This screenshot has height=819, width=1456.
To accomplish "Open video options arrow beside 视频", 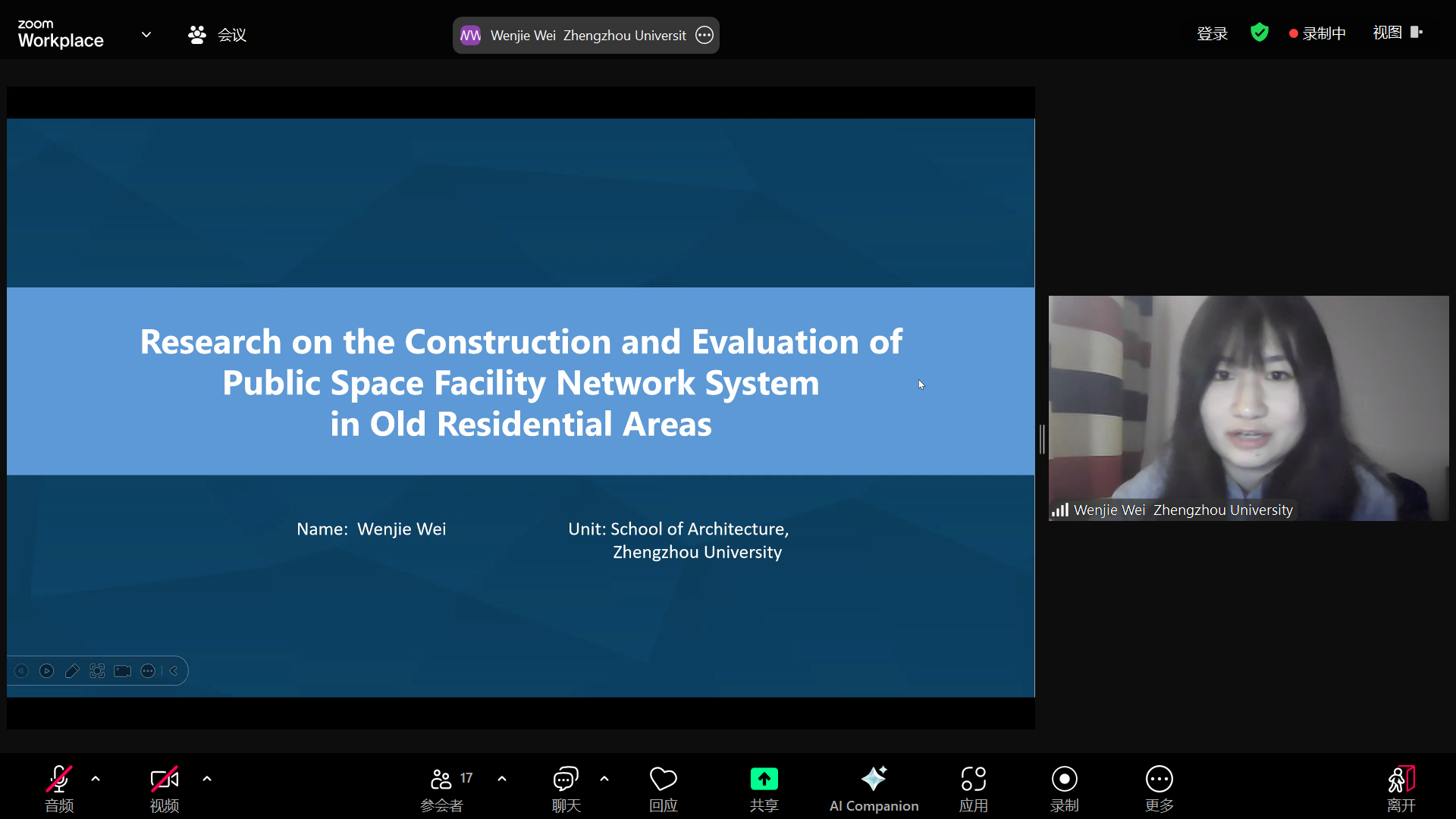I will [x=207, y=779].
